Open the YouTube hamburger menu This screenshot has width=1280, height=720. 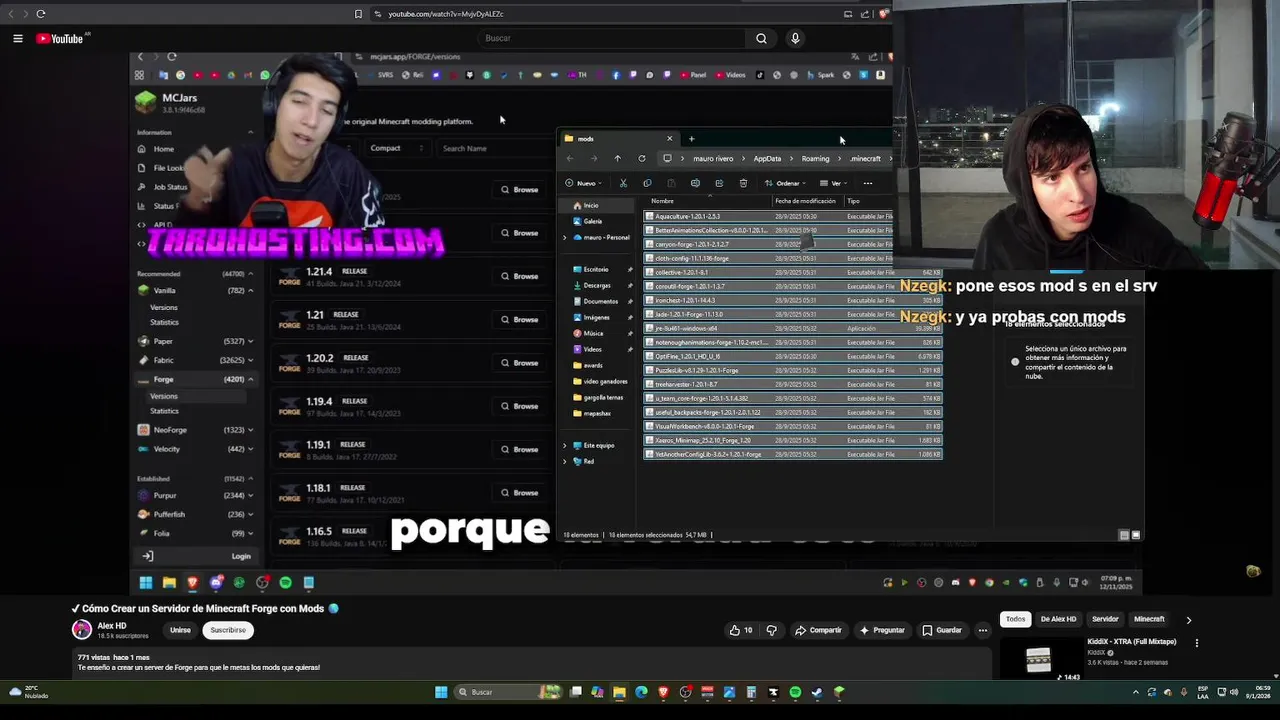pyautogui.click(x=18, y=38)
